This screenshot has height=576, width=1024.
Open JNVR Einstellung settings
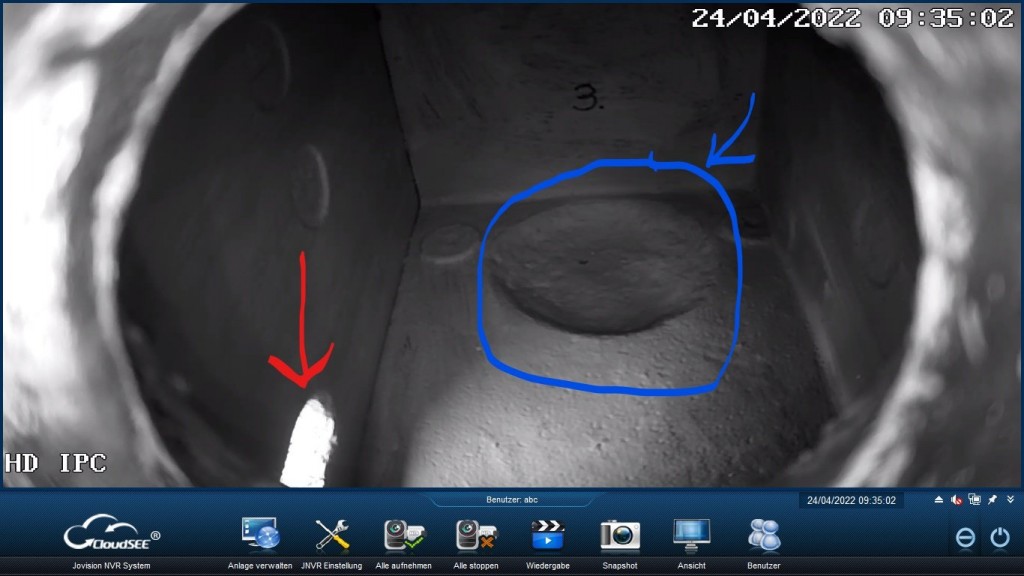[331, 535]
